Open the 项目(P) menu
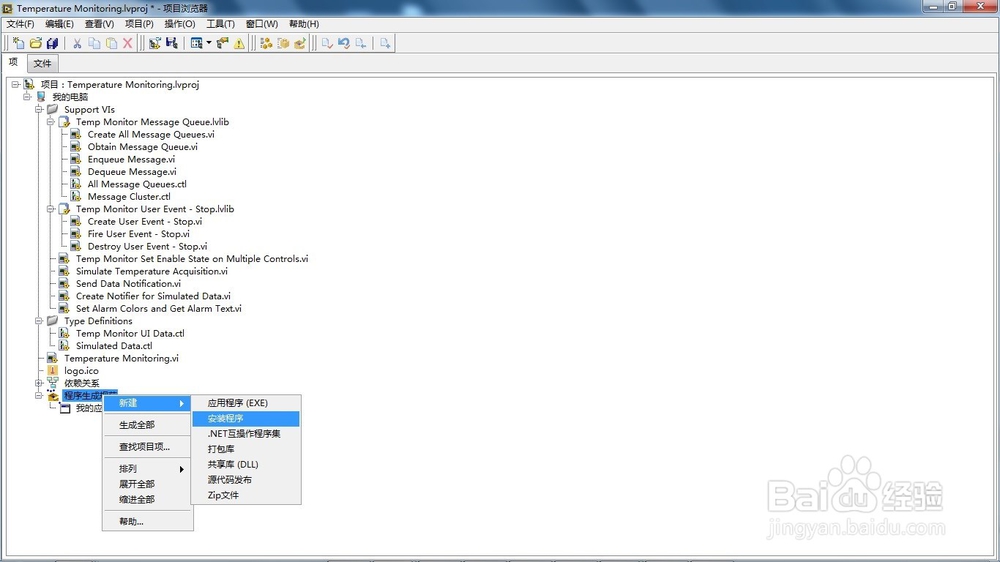 (x=139, y=24)
